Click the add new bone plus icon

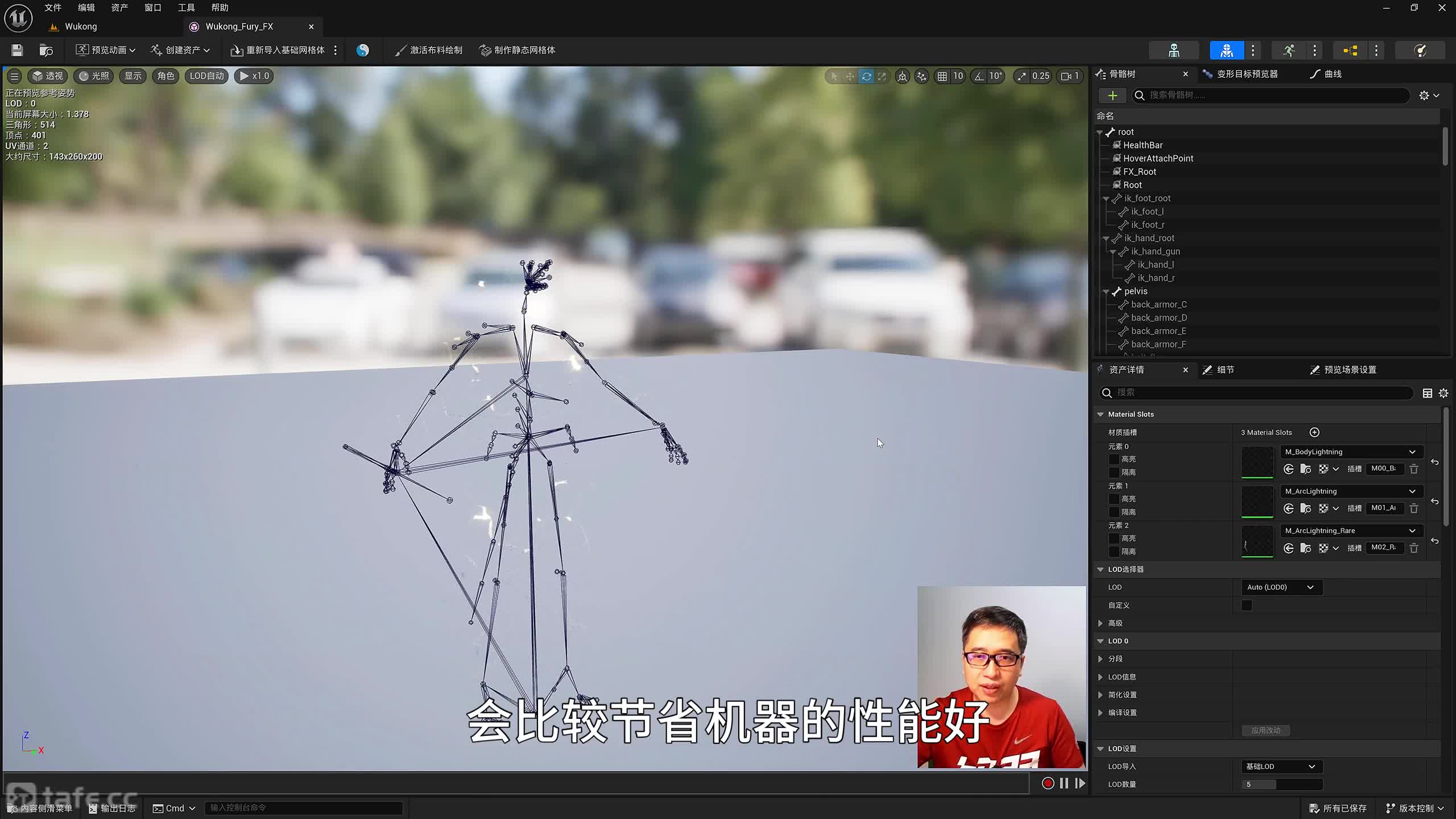point(1112,96)
